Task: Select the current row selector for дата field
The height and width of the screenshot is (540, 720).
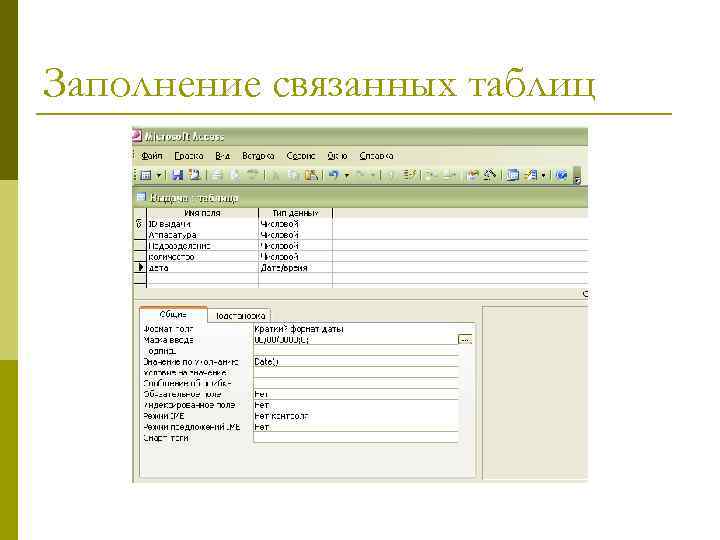Action: 140,267
